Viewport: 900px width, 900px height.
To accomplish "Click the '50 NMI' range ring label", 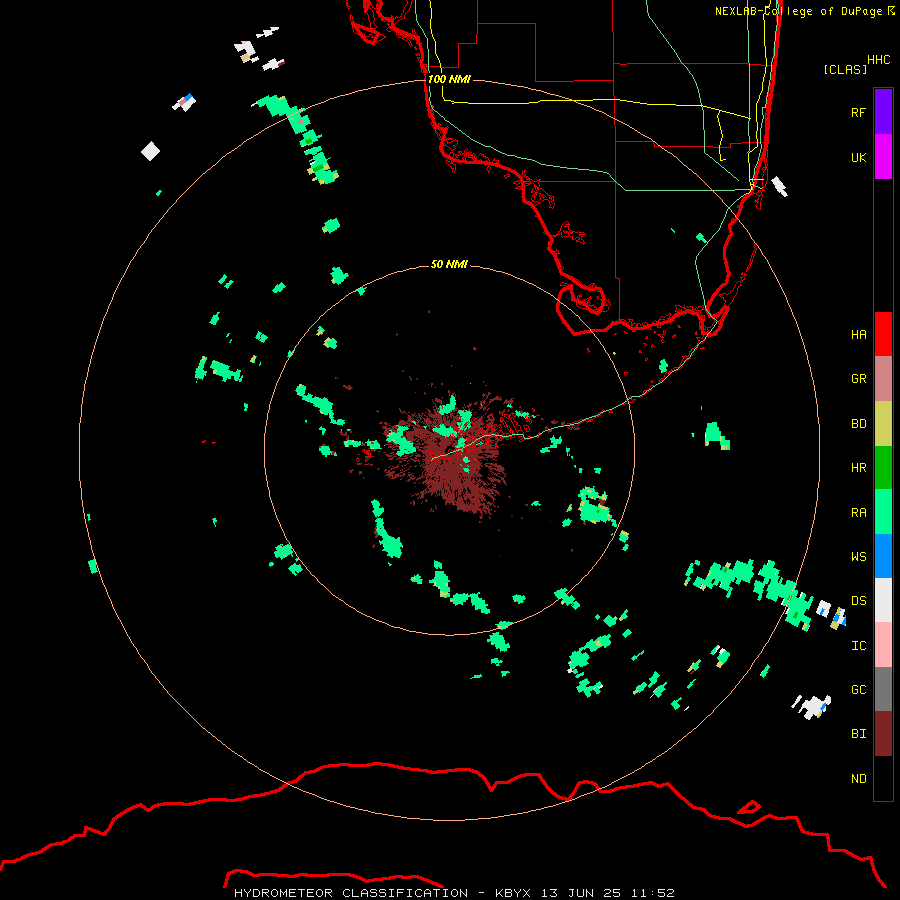I will click(449, 264).
